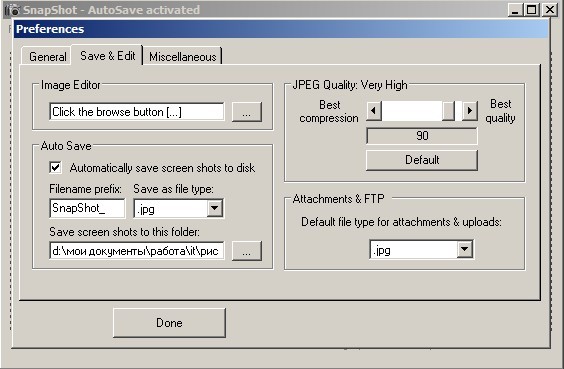Click 'Save screen shots to this folder:' label
The image size is (564, 369).
[x=124, y=232]
